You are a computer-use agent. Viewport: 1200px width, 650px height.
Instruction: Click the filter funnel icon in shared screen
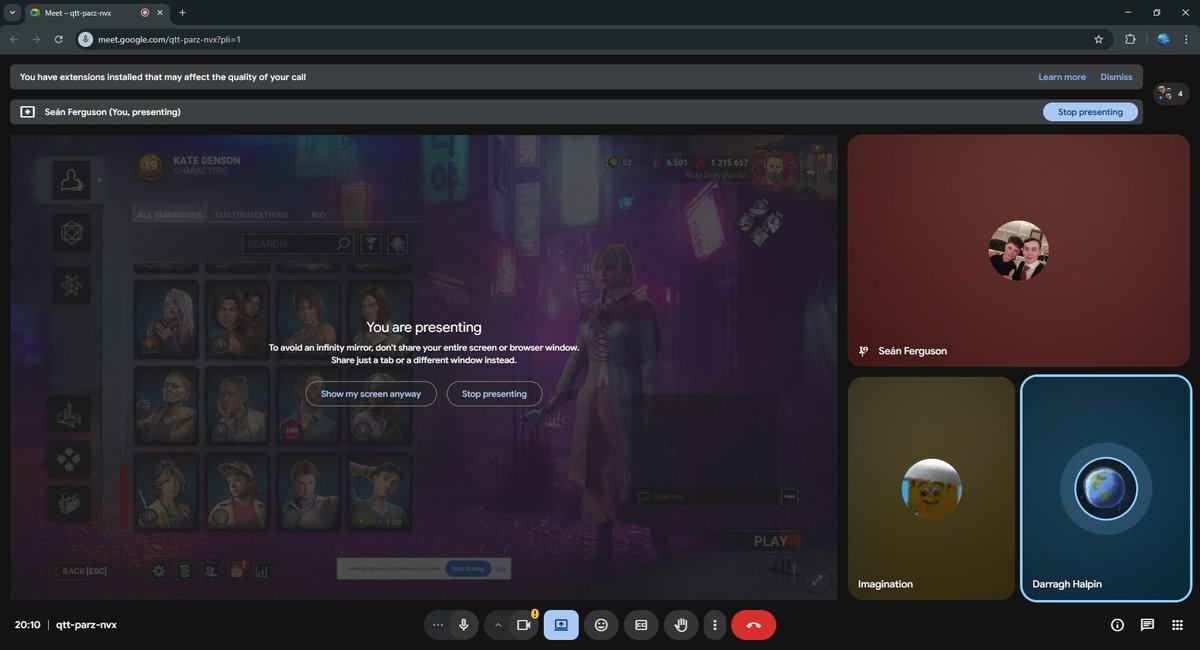tap(371, 243)
